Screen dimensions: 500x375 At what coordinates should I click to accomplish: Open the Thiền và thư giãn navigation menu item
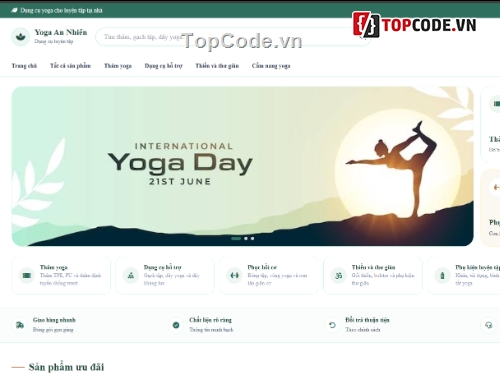(x=217, y=66)
